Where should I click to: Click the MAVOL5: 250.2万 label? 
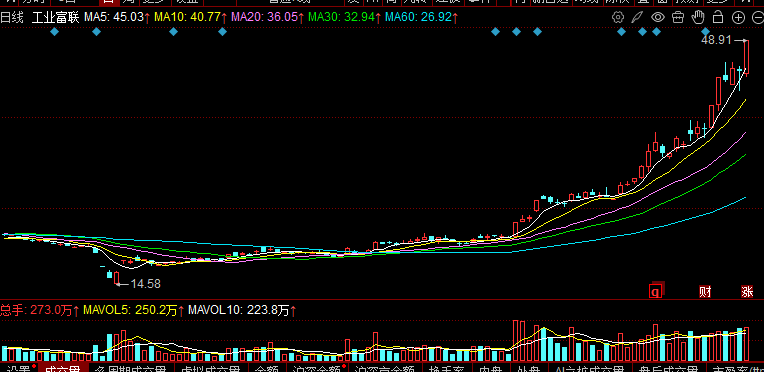tap(134, 310)
